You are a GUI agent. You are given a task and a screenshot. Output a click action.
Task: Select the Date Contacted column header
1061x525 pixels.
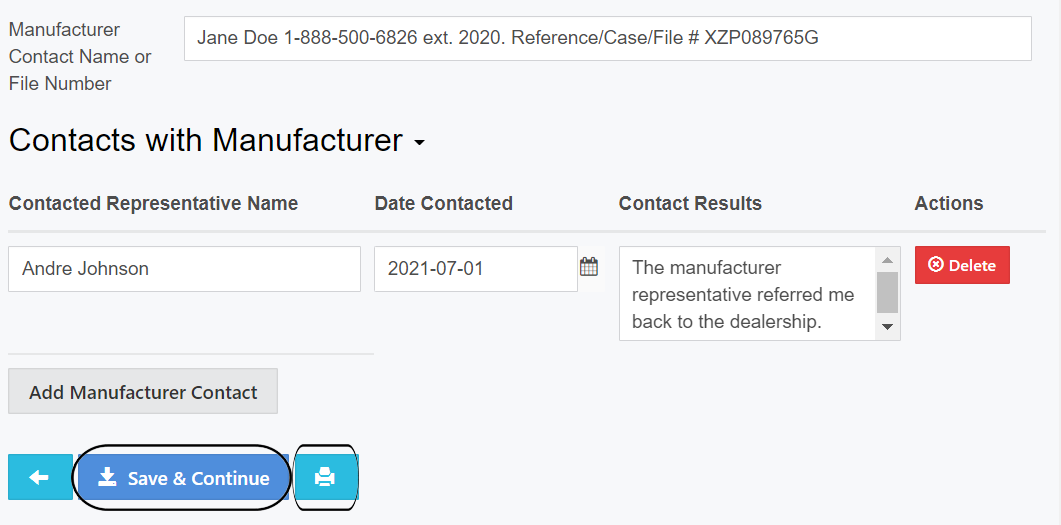(444, 203)
